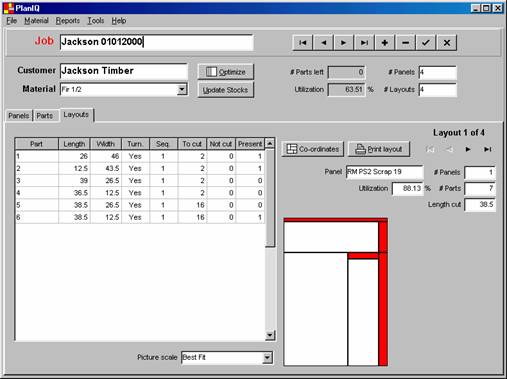
Task: Open the Co-ordinates view
Action: point(313,149)
